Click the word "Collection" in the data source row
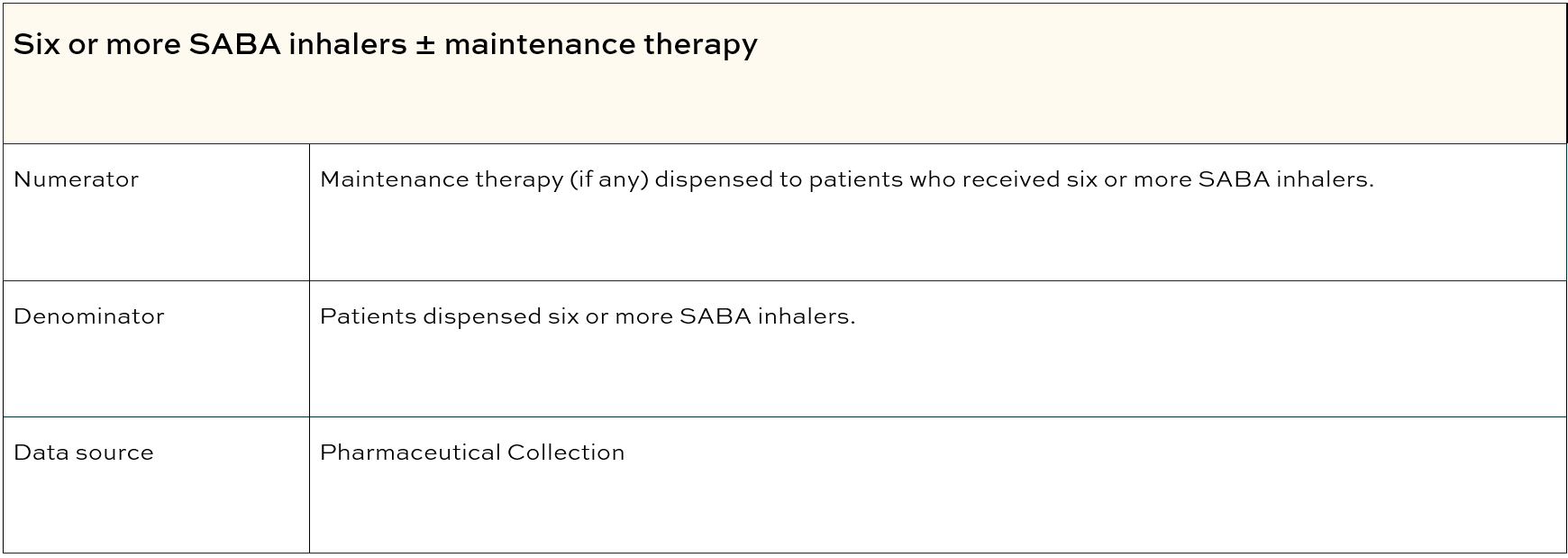Viewport: 1568px width, 558px height. (566, 453)
